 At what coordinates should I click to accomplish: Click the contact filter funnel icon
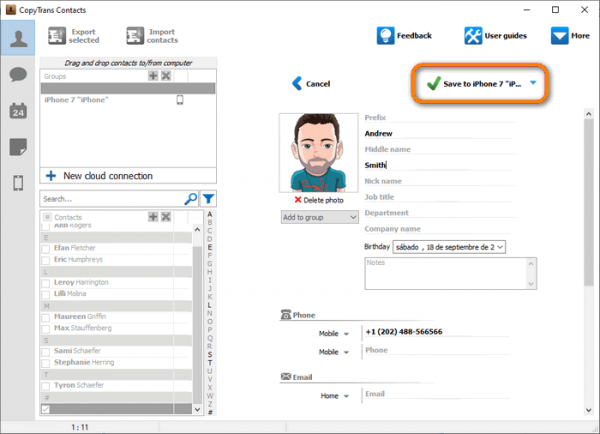pos(209,199)
